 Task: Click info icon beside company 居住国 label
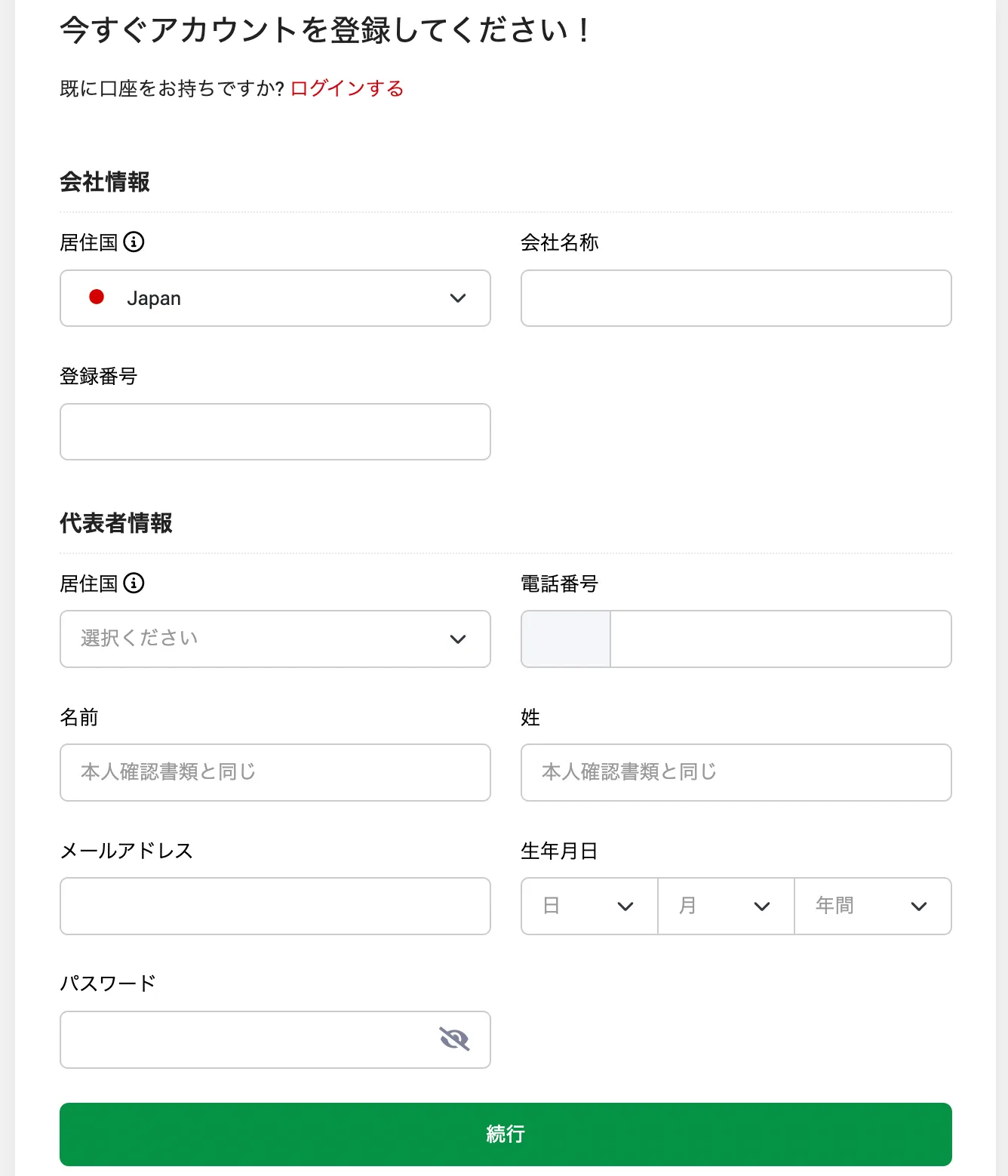[x=134, y=242]
